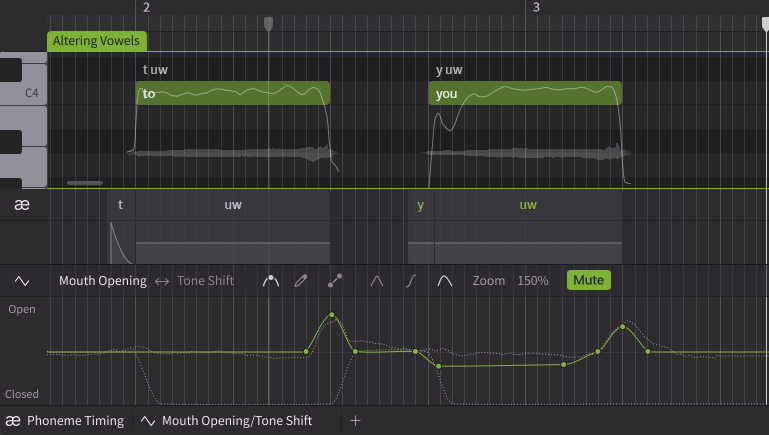Click the playhead marker in the ruler

268,24
